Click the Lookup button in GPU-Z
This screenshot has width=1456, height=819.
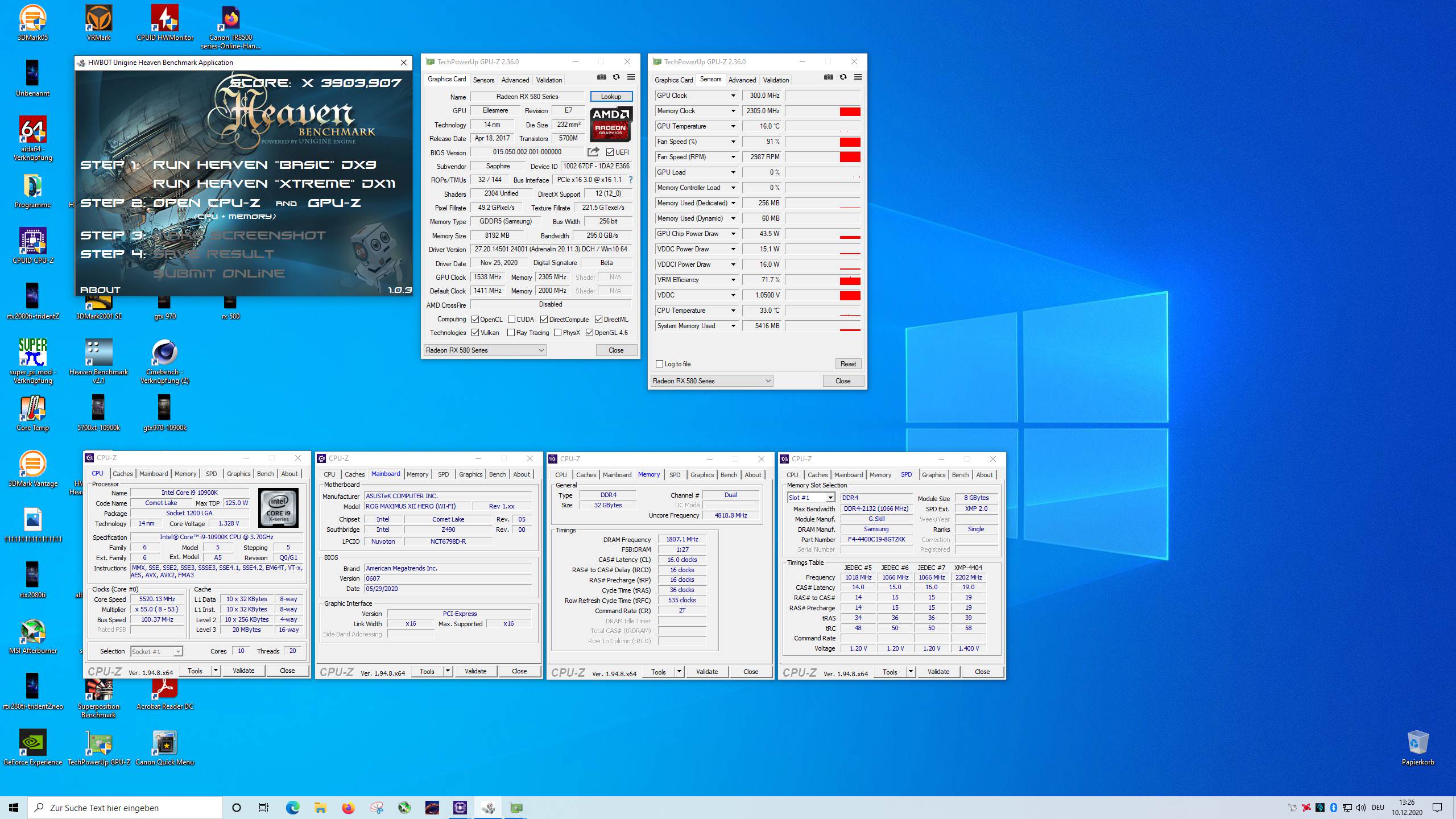tap(611, 97)
